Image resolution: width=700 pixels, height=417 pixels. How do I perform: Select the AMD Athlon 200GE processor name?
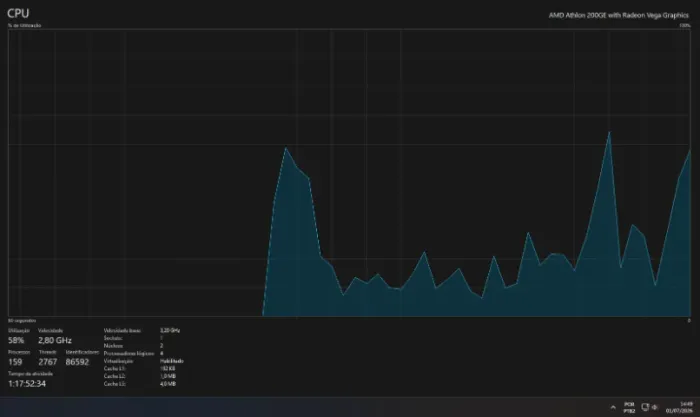(x=619, y=15)
